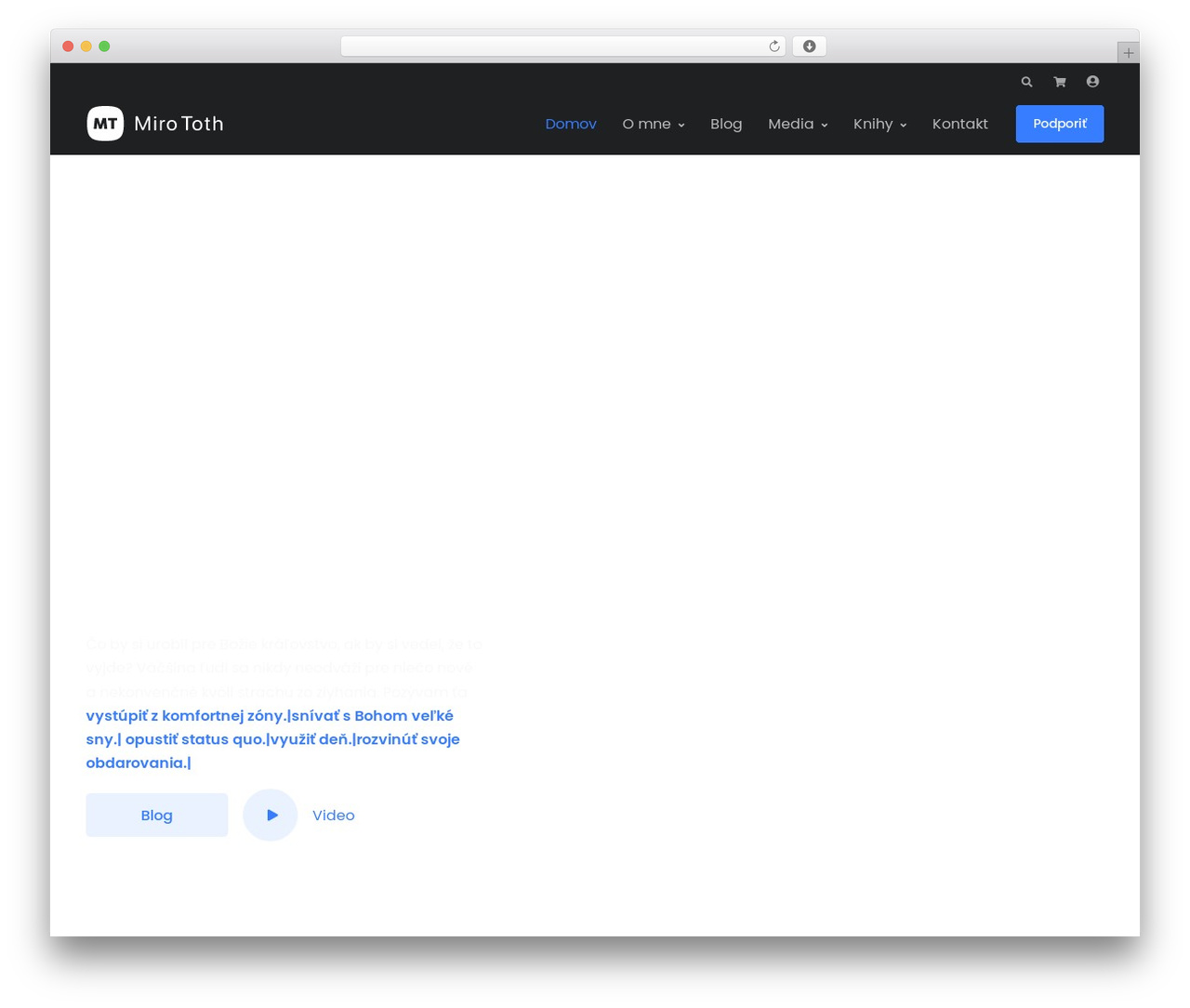
Task: Reload the page using the refresh icon
Action: coord(774,46)
